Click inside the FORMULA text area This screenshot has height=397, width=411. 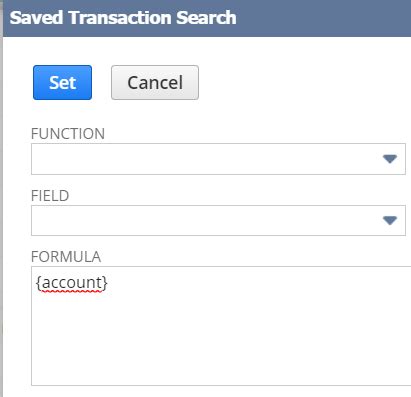coord(221,326)
